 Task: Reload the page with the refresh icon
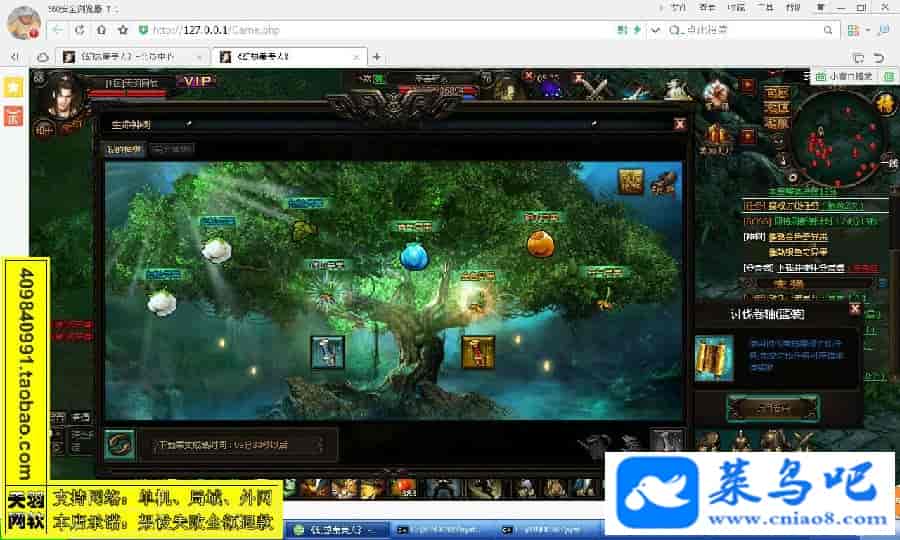pyautogui.click(x=80, y=30)
